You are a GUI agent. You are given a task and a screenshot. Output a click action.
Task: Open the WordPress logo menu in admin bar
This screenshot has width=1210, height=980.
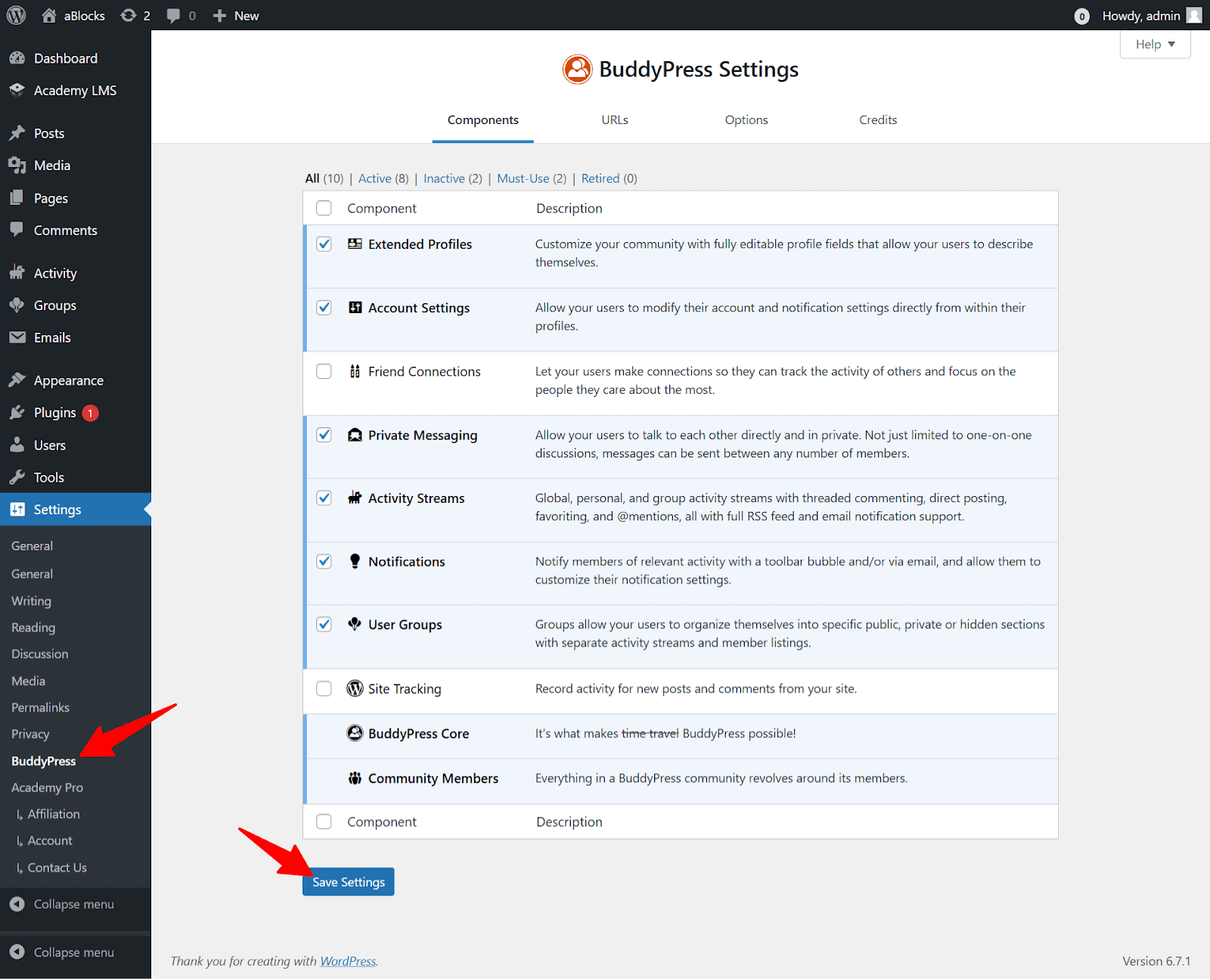coord(15,15)
